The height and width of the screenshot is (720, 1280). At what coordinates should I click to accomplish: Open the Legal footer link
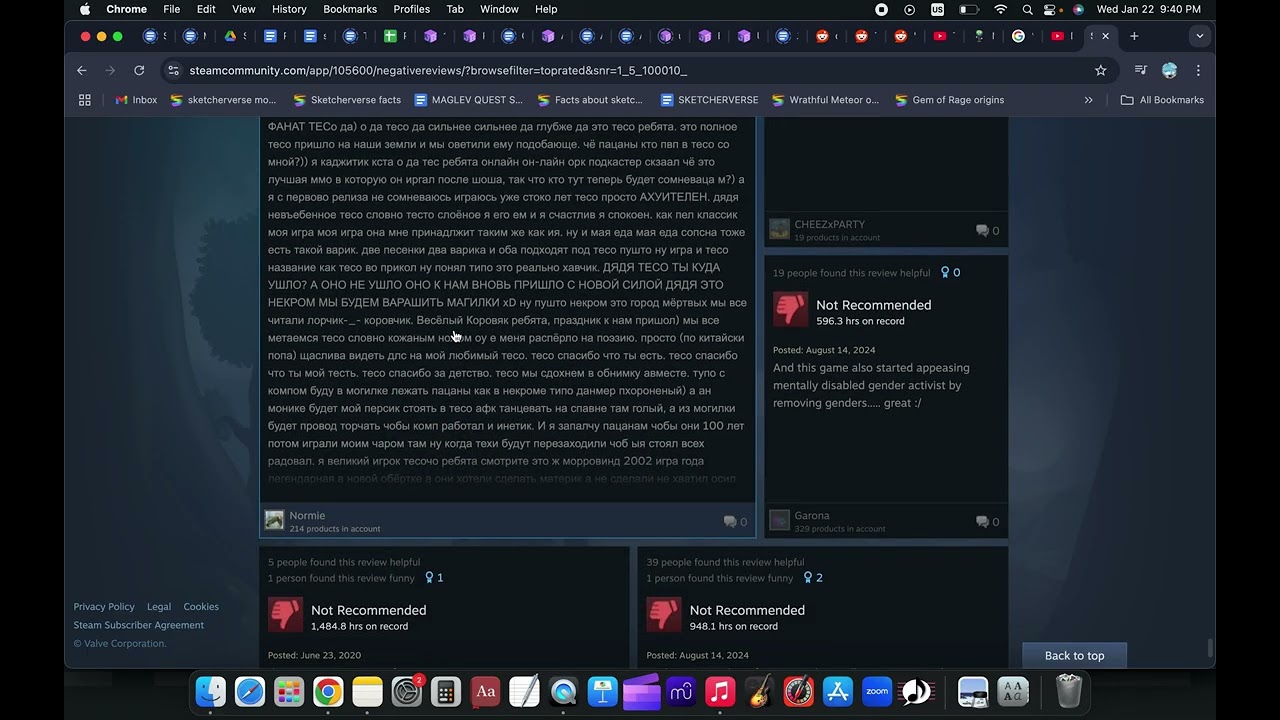pyautogui.click(x=159, y=607)
